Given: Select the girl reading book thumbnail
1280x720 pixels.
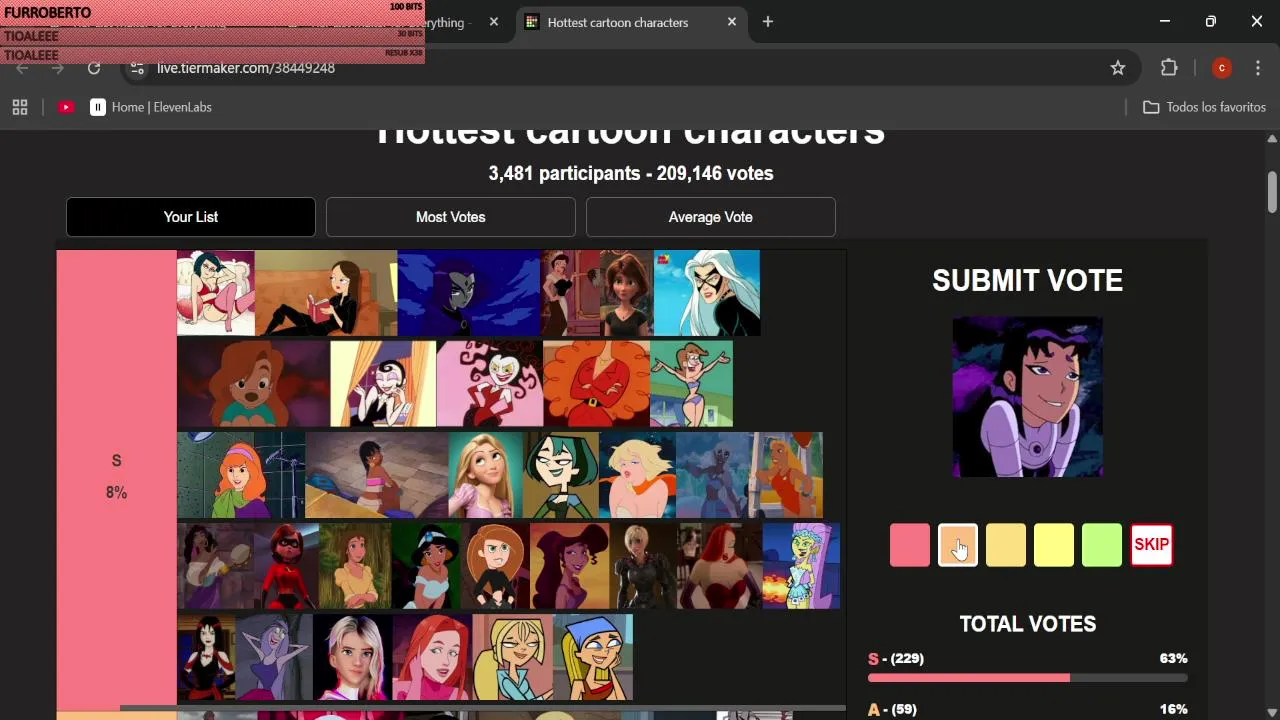Looking at the screenshot, I should 326,293.
